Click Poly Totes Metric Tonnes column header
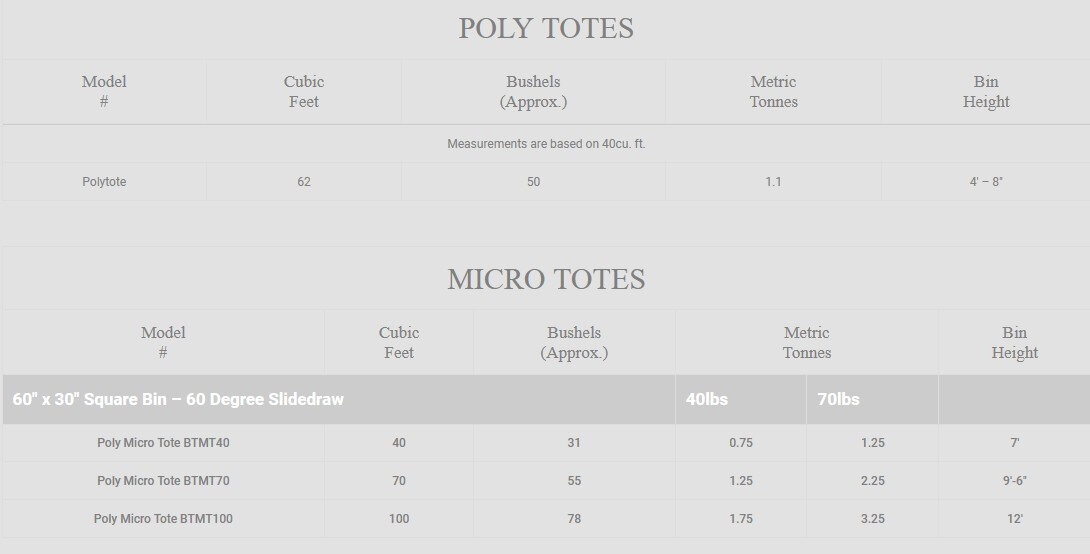This screenshot has height=554, width=1090. [773, 92]
